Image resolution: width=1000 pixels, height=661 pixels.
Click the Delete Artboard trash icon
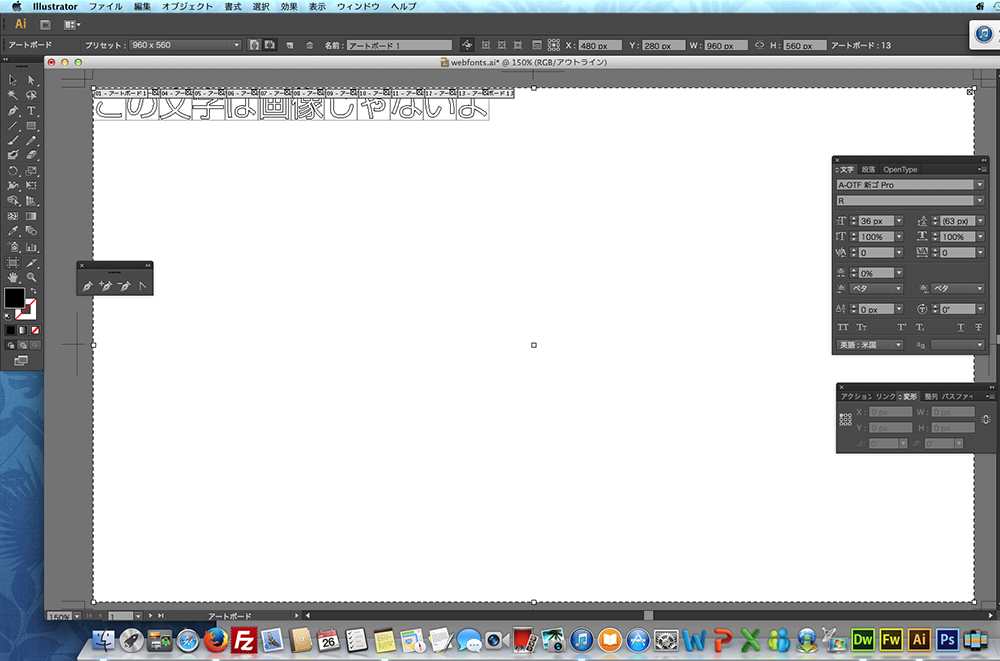(x=309, y=45)
